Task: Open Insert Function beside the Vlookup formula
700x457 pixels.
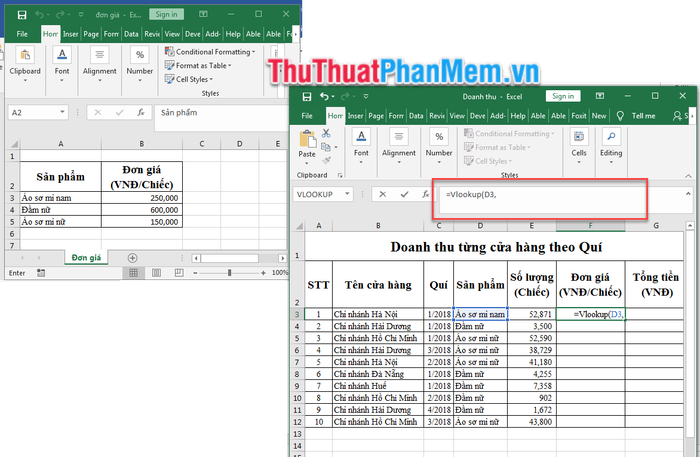Action: (423, 194)
